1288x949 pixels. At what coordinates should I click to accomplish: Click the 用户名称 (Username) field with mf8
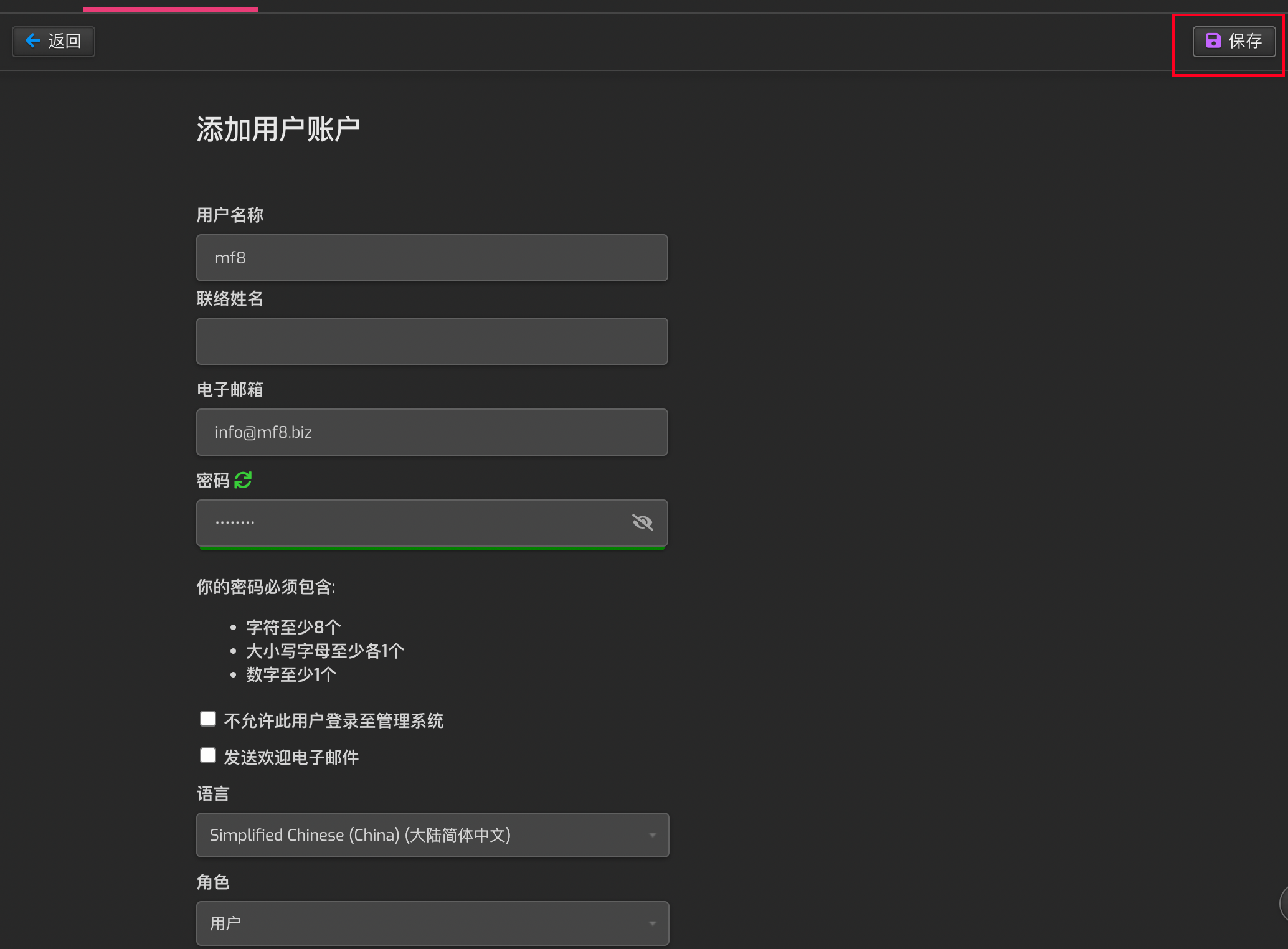[432, 258]
